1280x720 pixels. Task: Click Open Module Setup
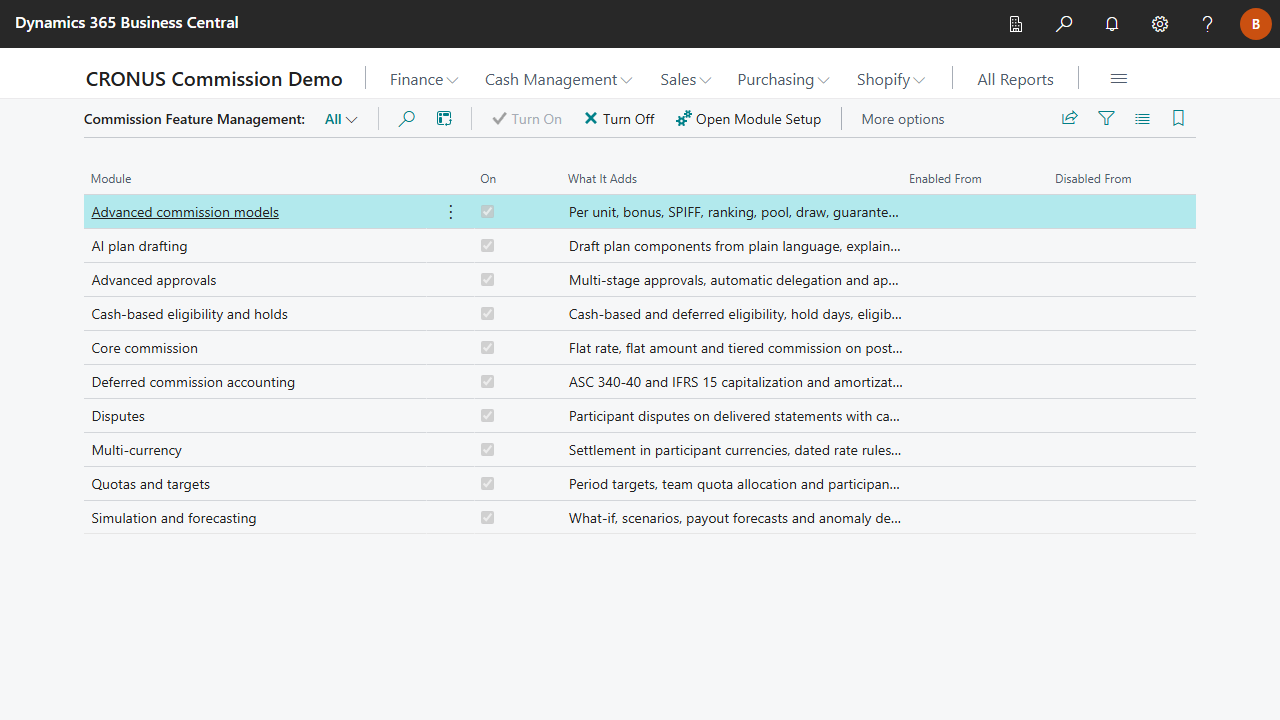(748, 119)
